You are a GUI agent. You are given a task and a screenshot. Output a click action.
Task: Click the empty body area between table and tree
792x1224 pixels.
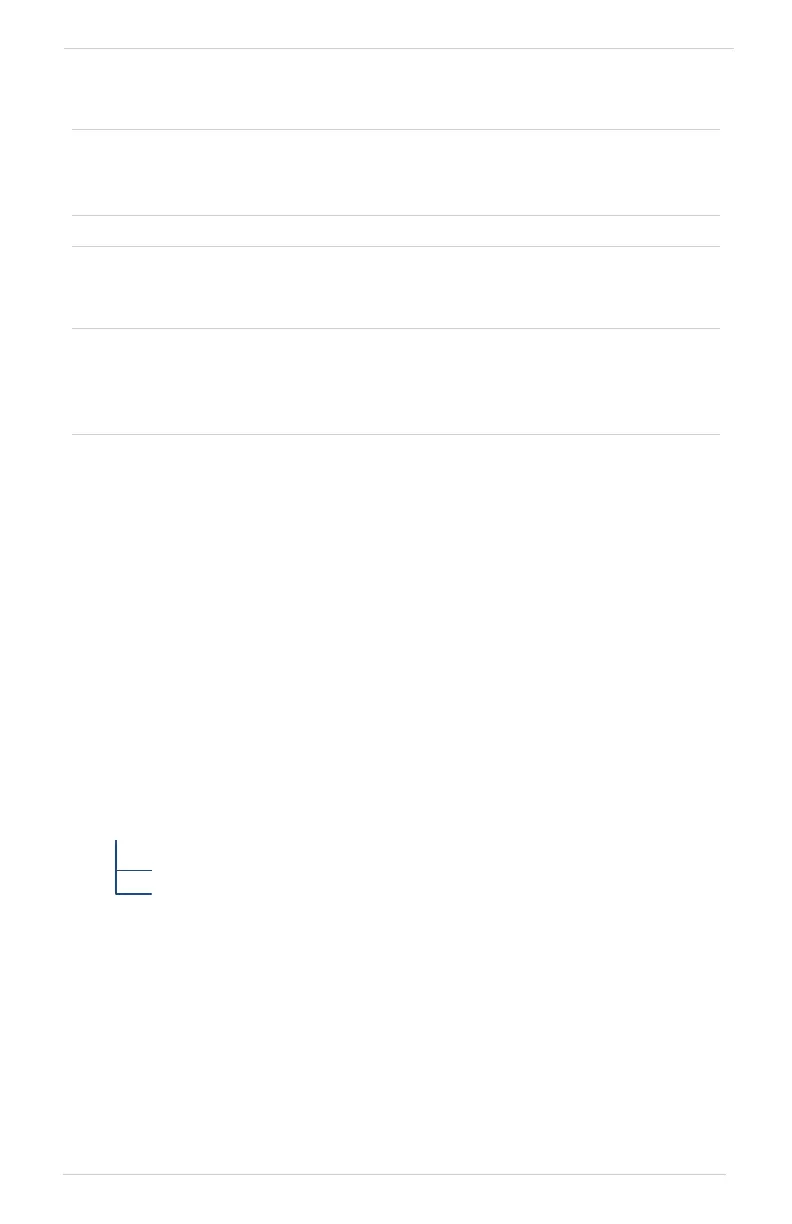tap(396, 637)
